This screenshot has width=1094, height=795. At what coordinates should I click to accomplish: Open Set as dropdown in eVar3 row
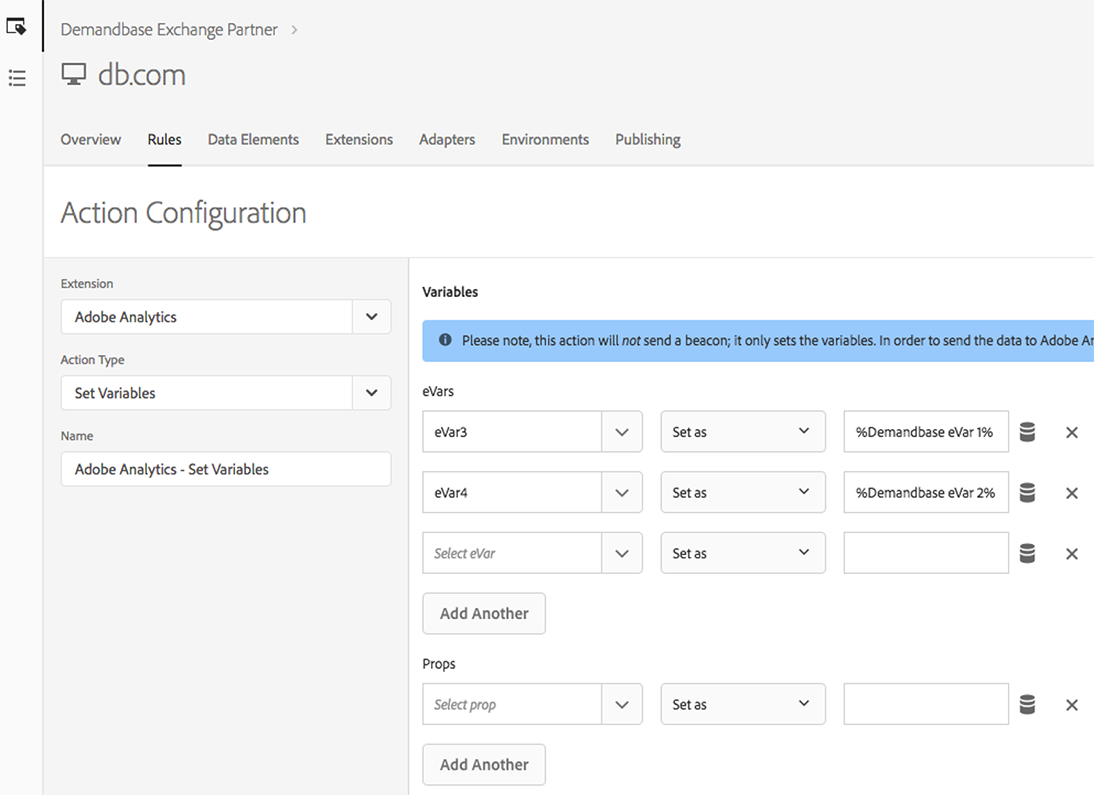(743, 431)
